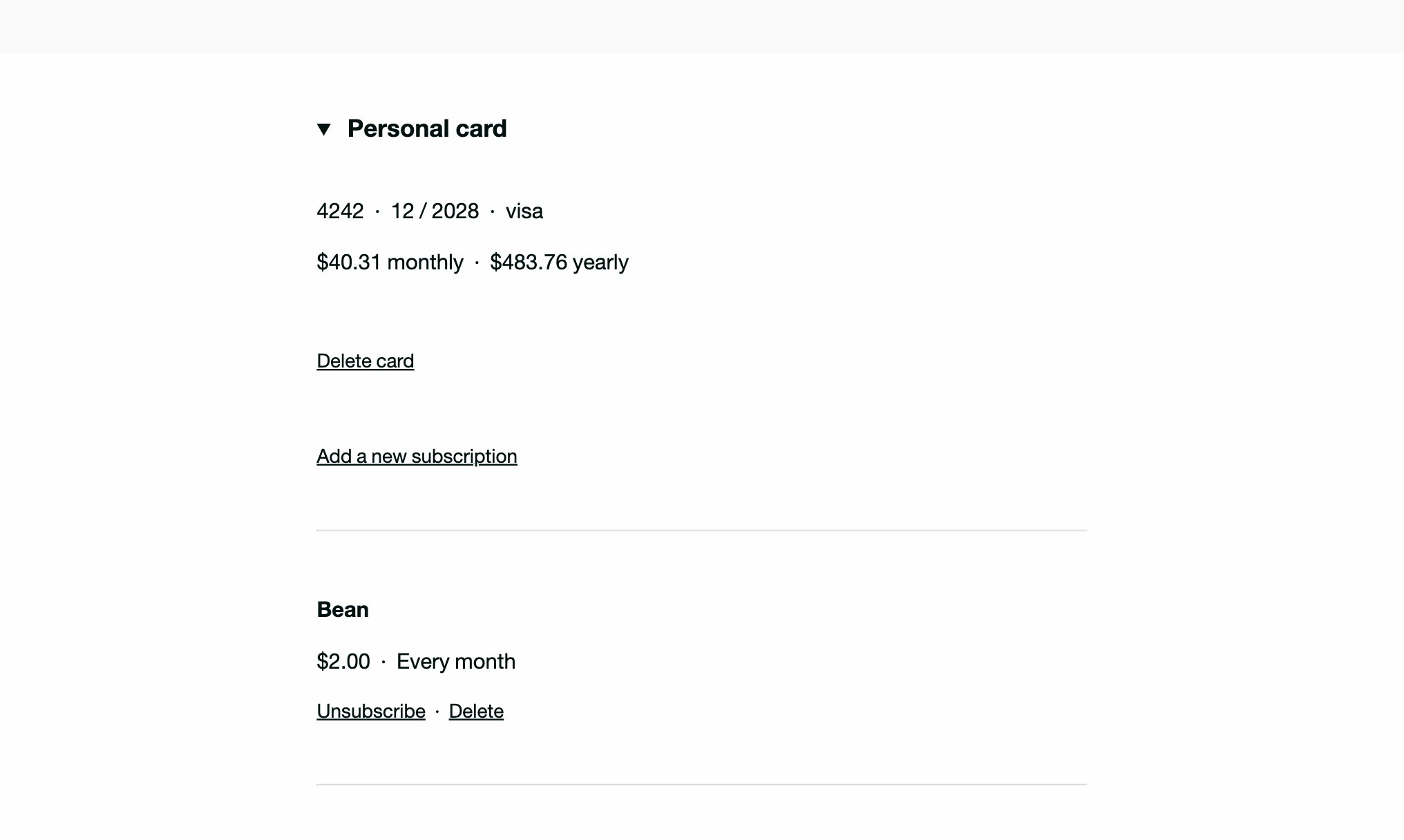Collapse the Personal card disclosure triangle

[x=323, y=129]
